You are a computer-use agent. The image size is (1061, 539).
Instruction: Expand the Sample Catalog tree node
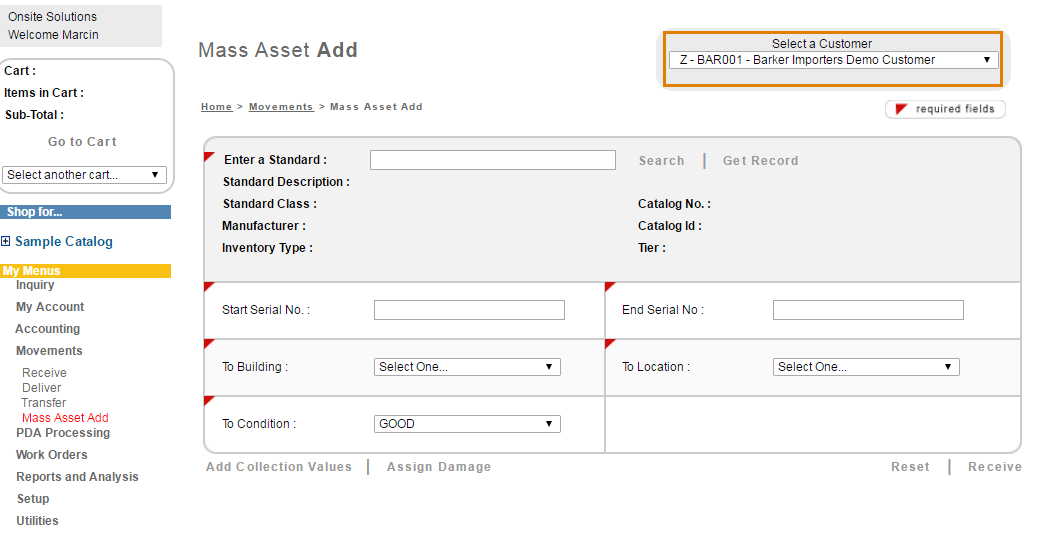[6, 241]
